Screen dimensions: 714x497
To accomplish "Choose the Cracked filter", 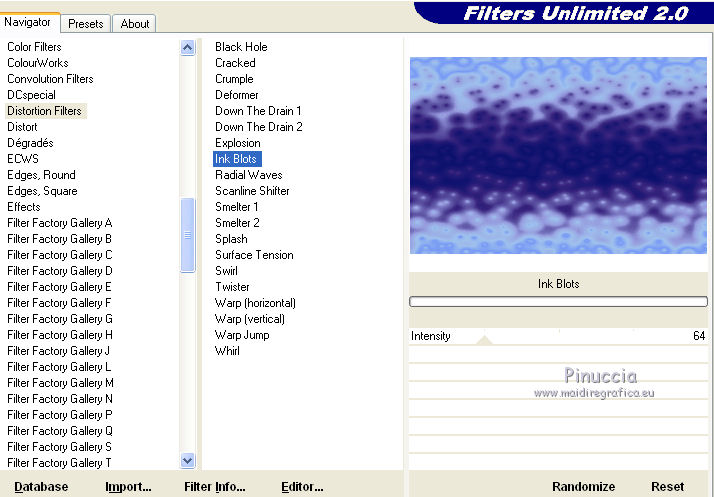I will tap(235, 63).
